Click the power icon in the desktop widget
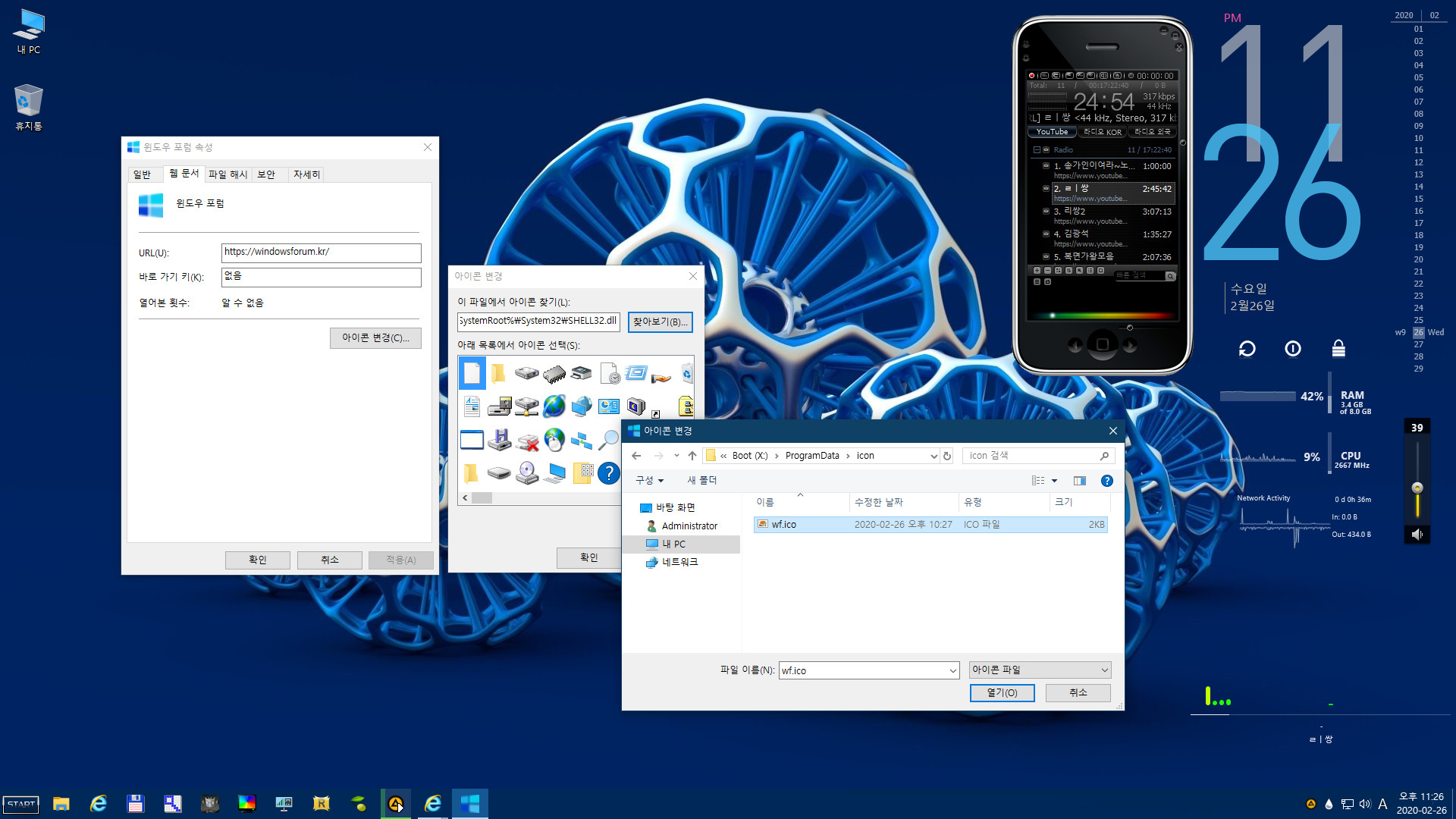Viewport: 1456px width, 819px height. pyautogui.click(x=1293, y=349)
